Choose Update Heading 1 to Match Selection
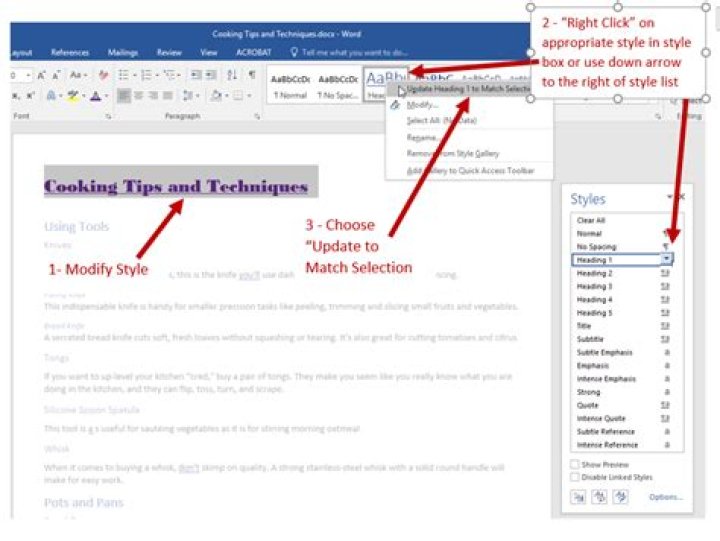This screenshot has height=541, width=720. coord(460,89)
